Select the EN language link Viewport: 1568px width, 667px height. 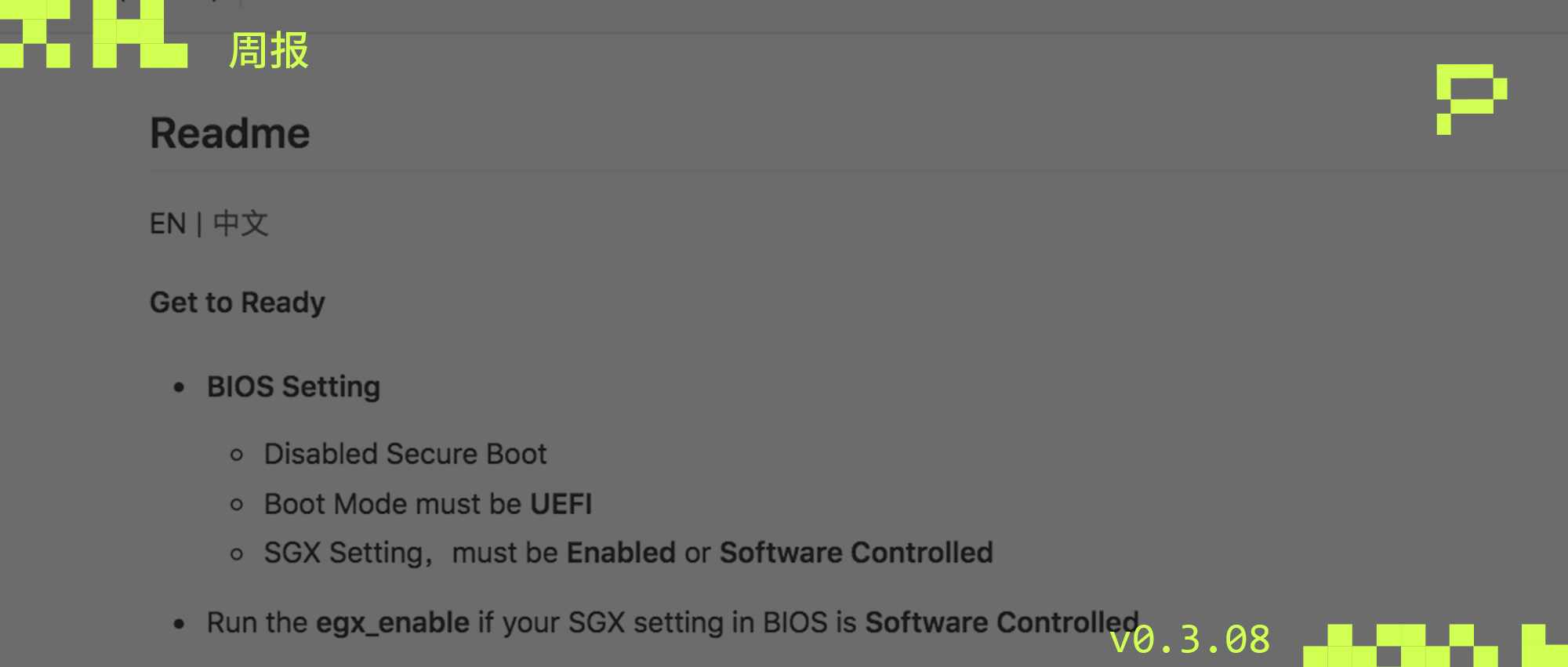[x=168, y=224]
